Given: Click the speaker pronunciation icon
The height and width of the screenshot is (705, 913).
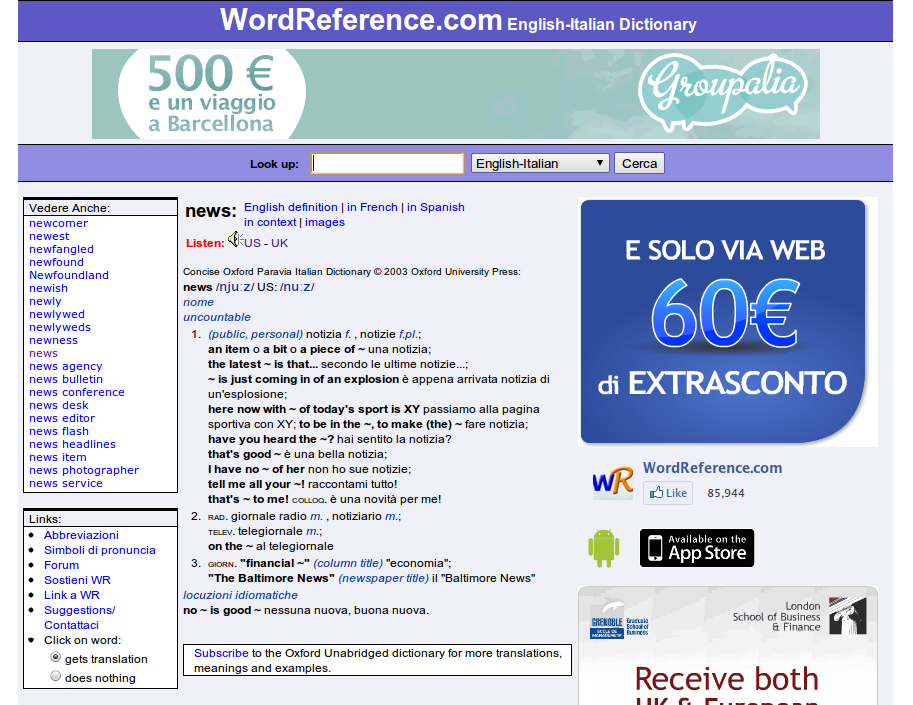Looking at the screenshot, I should click(x=235, y=239).
